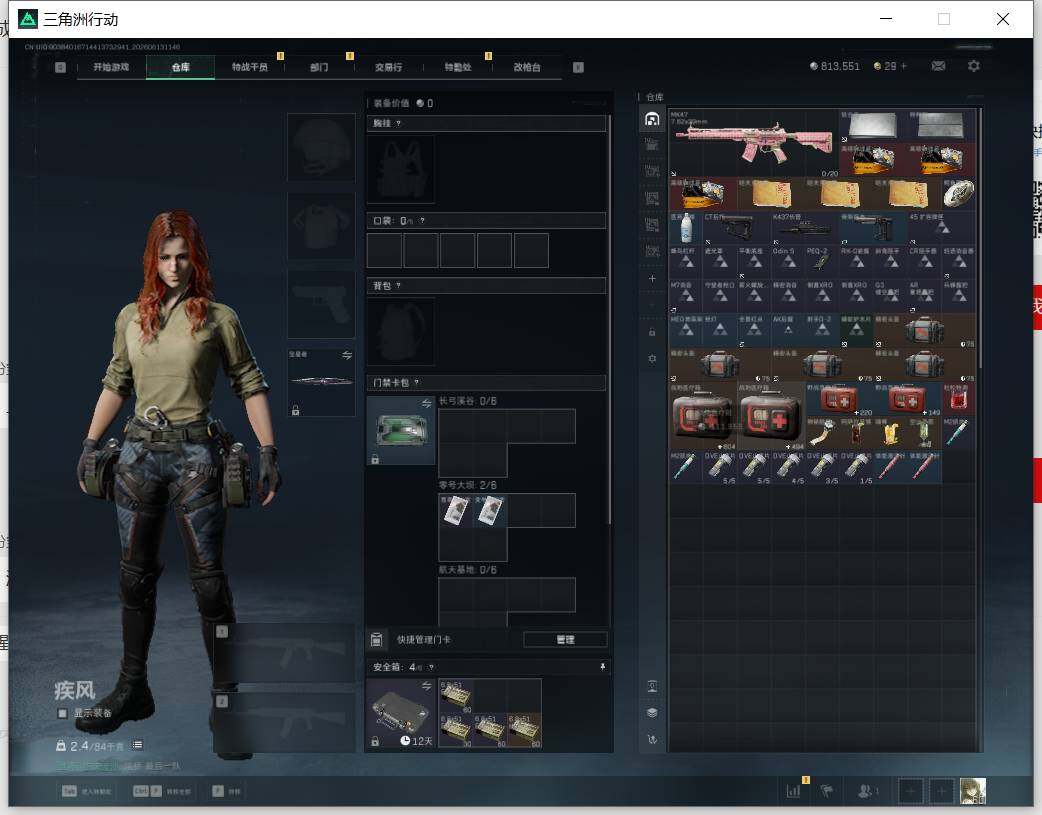Image resolution: width=1042 pixels, height=815 pixels.
Task: Show help for 背包 section
Action: point(398,286)
